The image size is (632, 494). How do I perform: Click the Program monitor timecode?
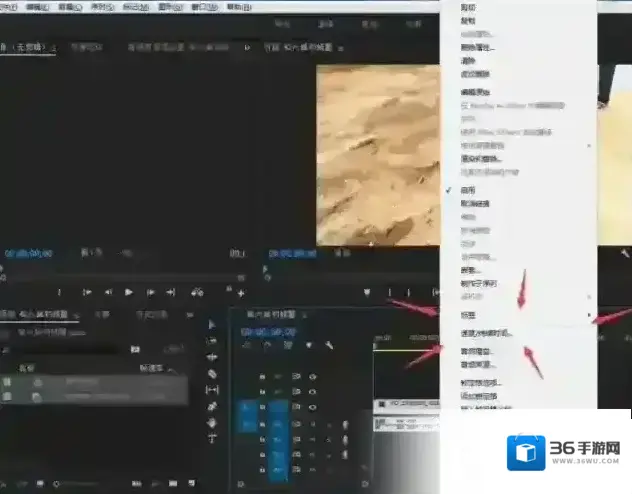click(293, 253)
